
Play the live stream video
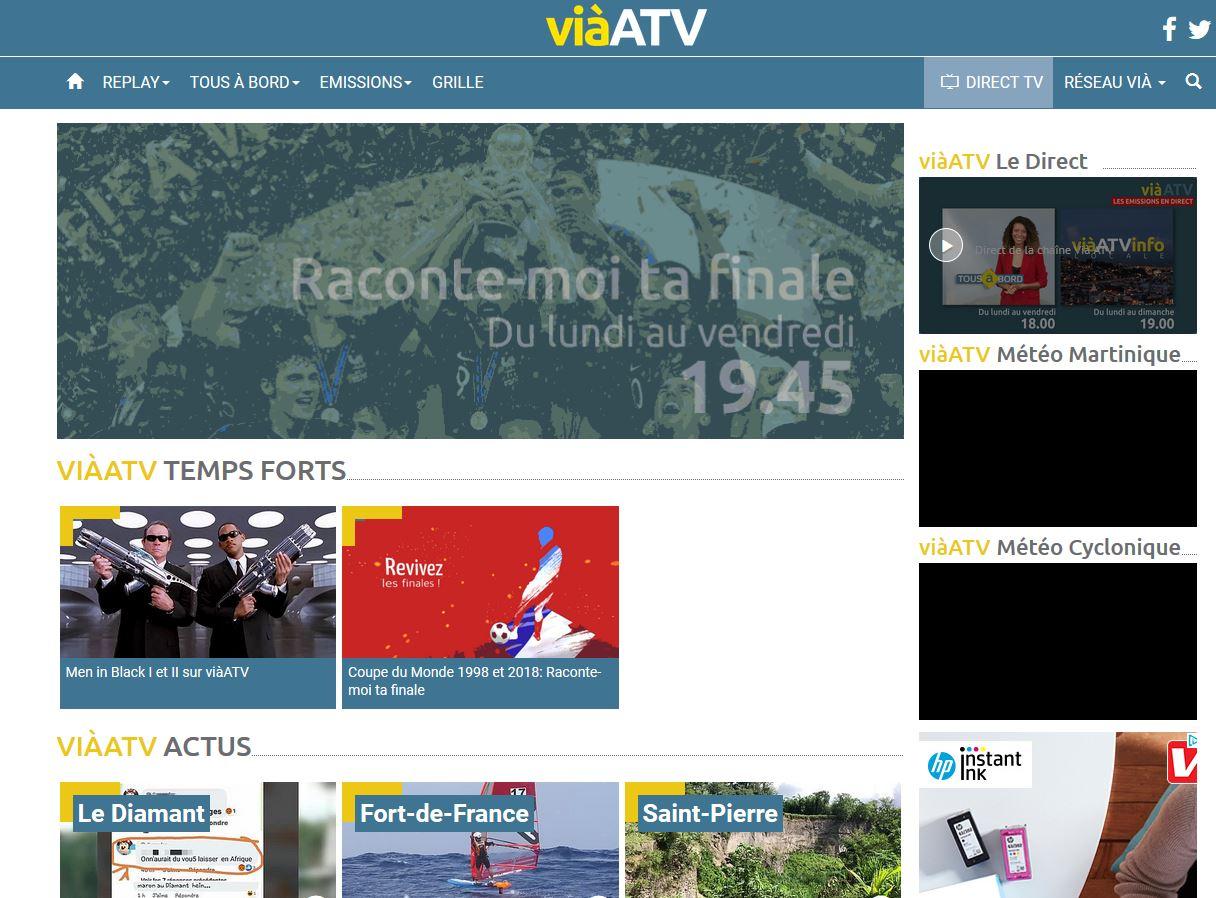point(946,245)
